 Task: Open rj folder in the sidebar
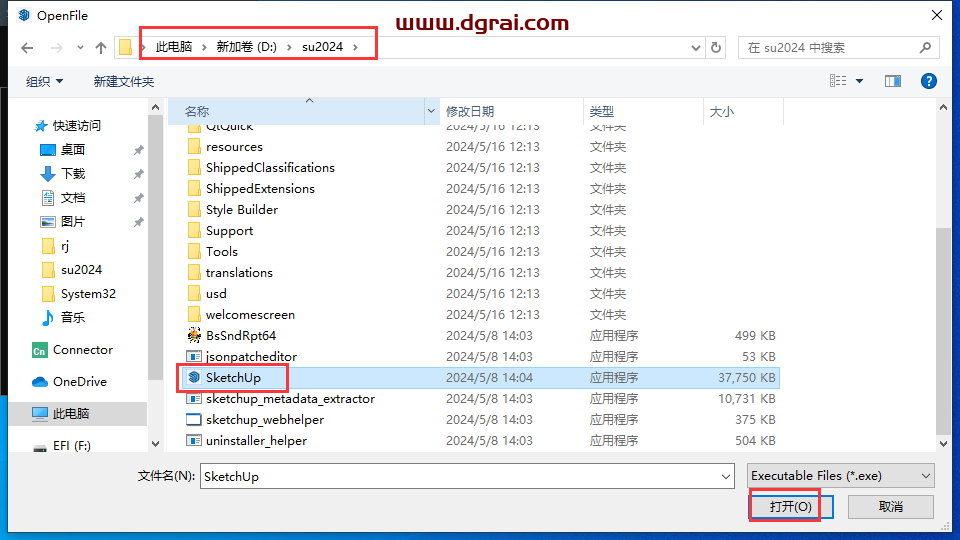tap(65, 246)
